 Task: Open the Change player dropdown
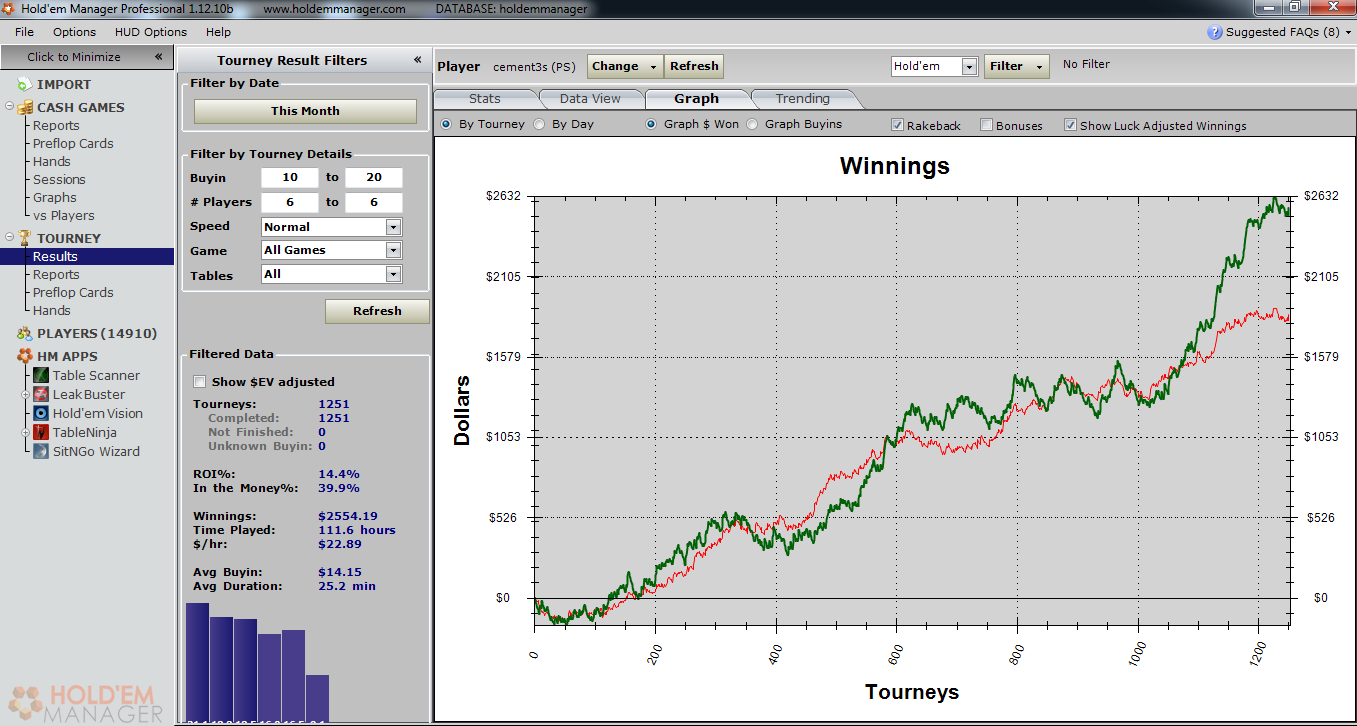(625, 66)
